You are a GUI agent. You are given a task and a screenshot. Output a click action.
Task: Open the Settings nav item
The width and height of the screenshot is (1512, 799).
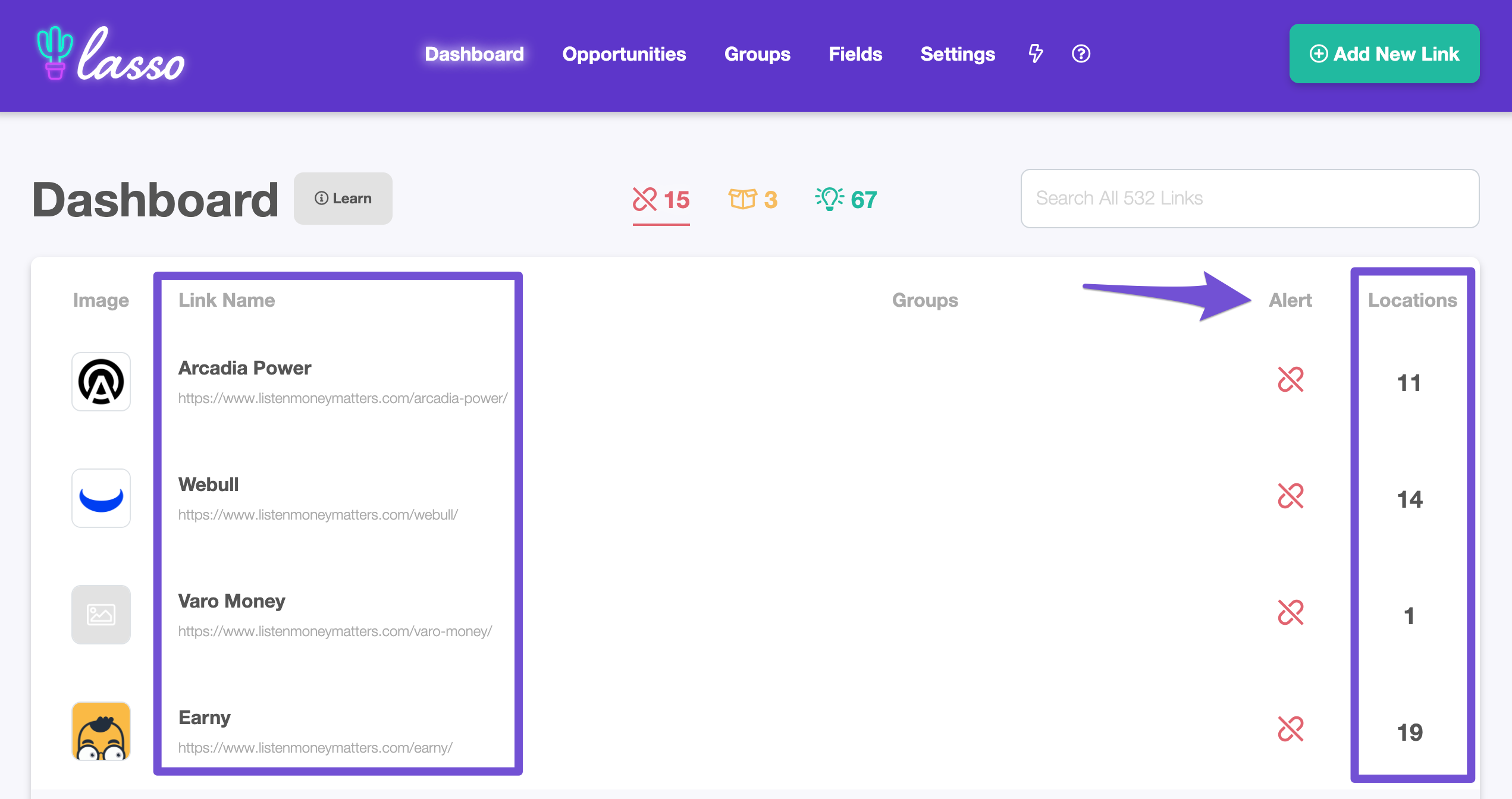958,54
